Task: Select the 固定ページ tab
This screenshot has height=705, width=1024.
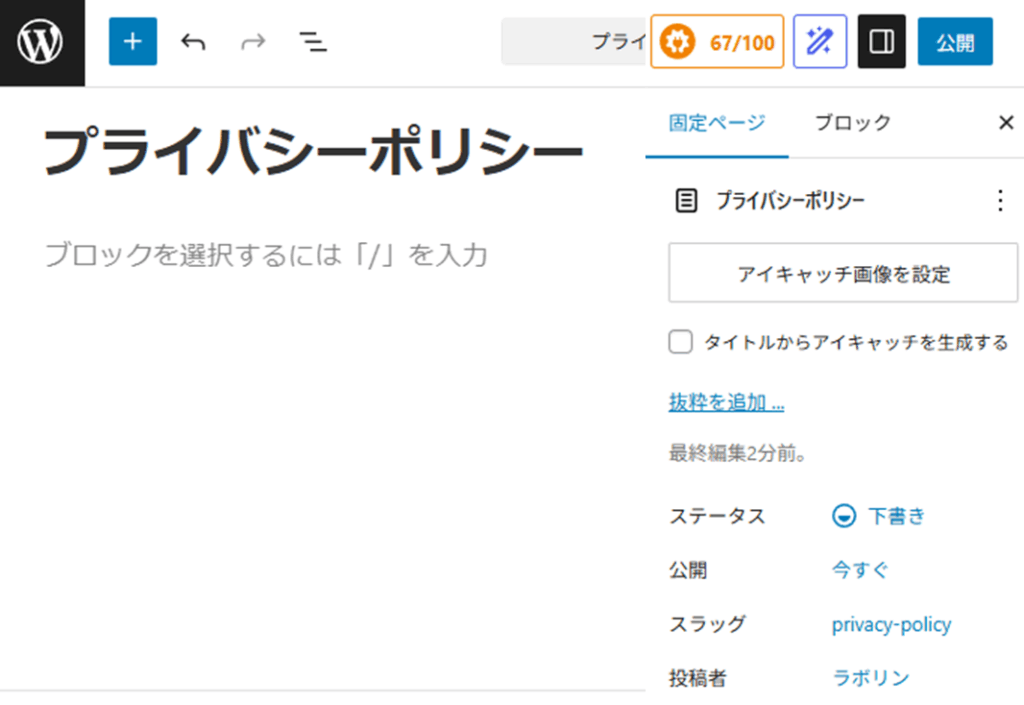Action: (x=715, y=122)
